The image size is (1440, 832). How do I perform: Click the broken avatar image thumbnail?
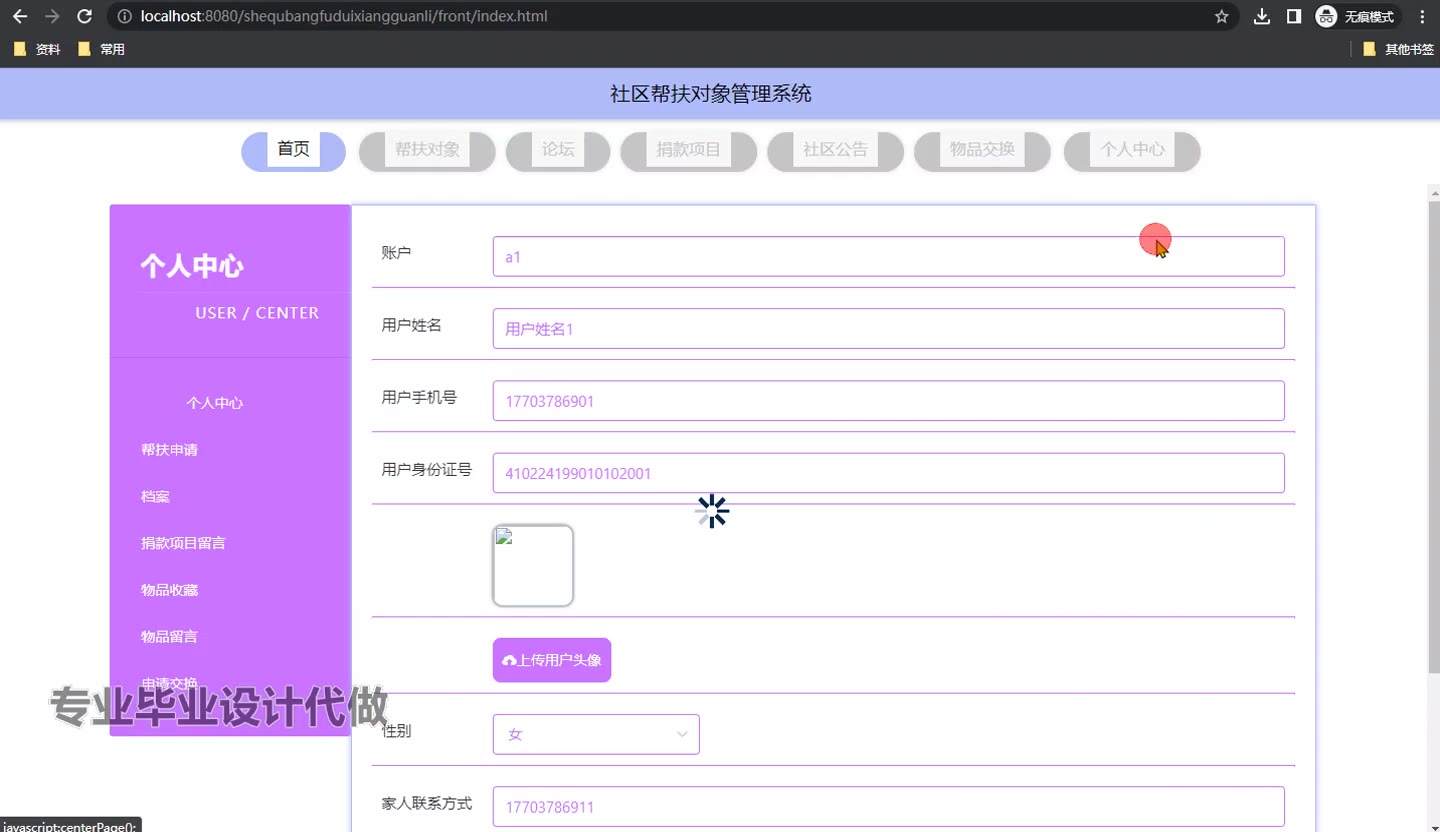[533, 565]
